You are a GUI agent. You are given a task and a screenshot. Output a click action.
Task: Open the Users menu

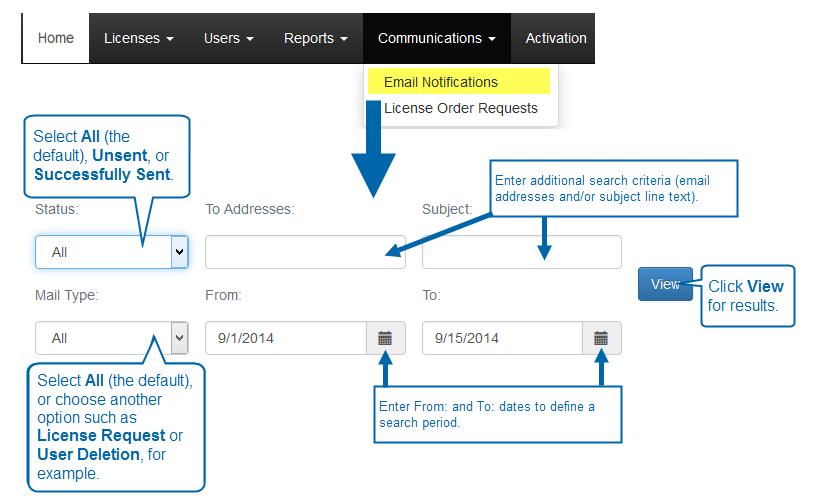[228, 38]
